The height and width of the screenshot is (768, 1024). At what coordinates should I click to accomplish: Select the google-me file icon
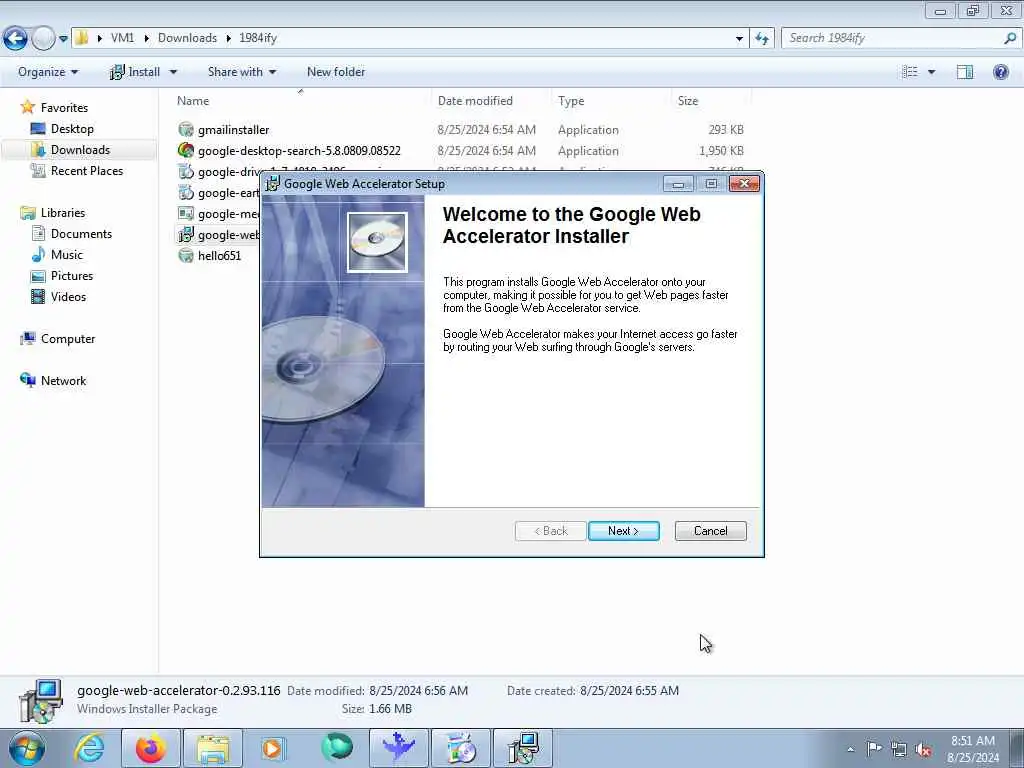point(186,213)
